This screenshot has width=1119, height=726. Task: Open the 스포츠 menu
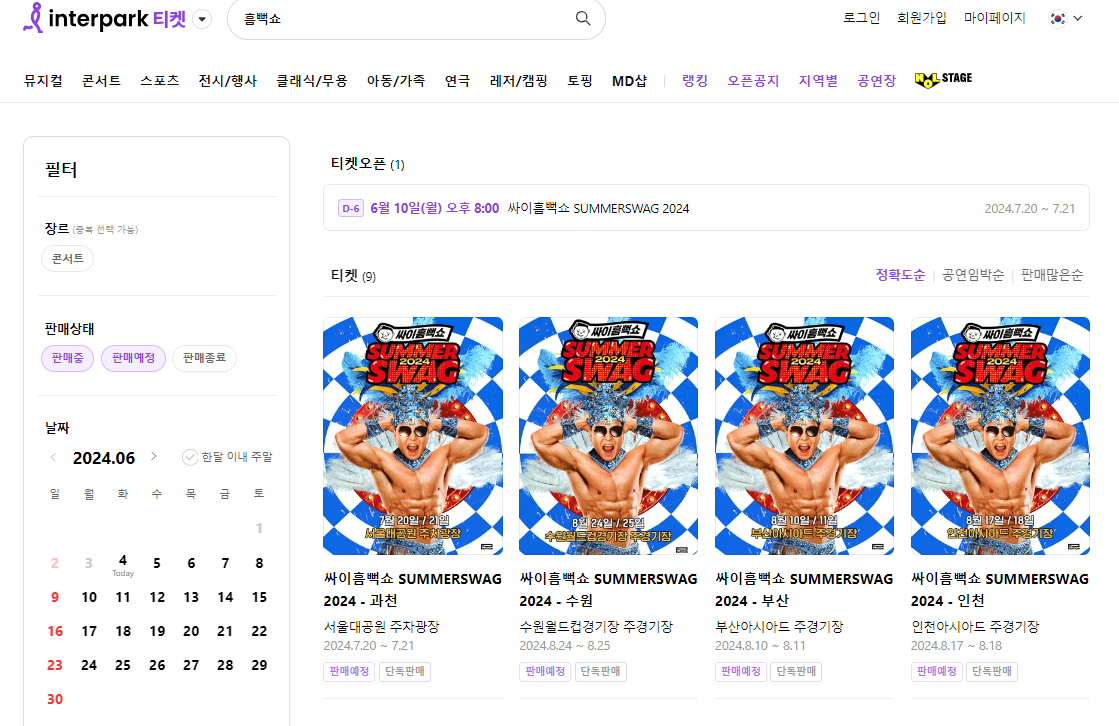[x=159, y=81]
